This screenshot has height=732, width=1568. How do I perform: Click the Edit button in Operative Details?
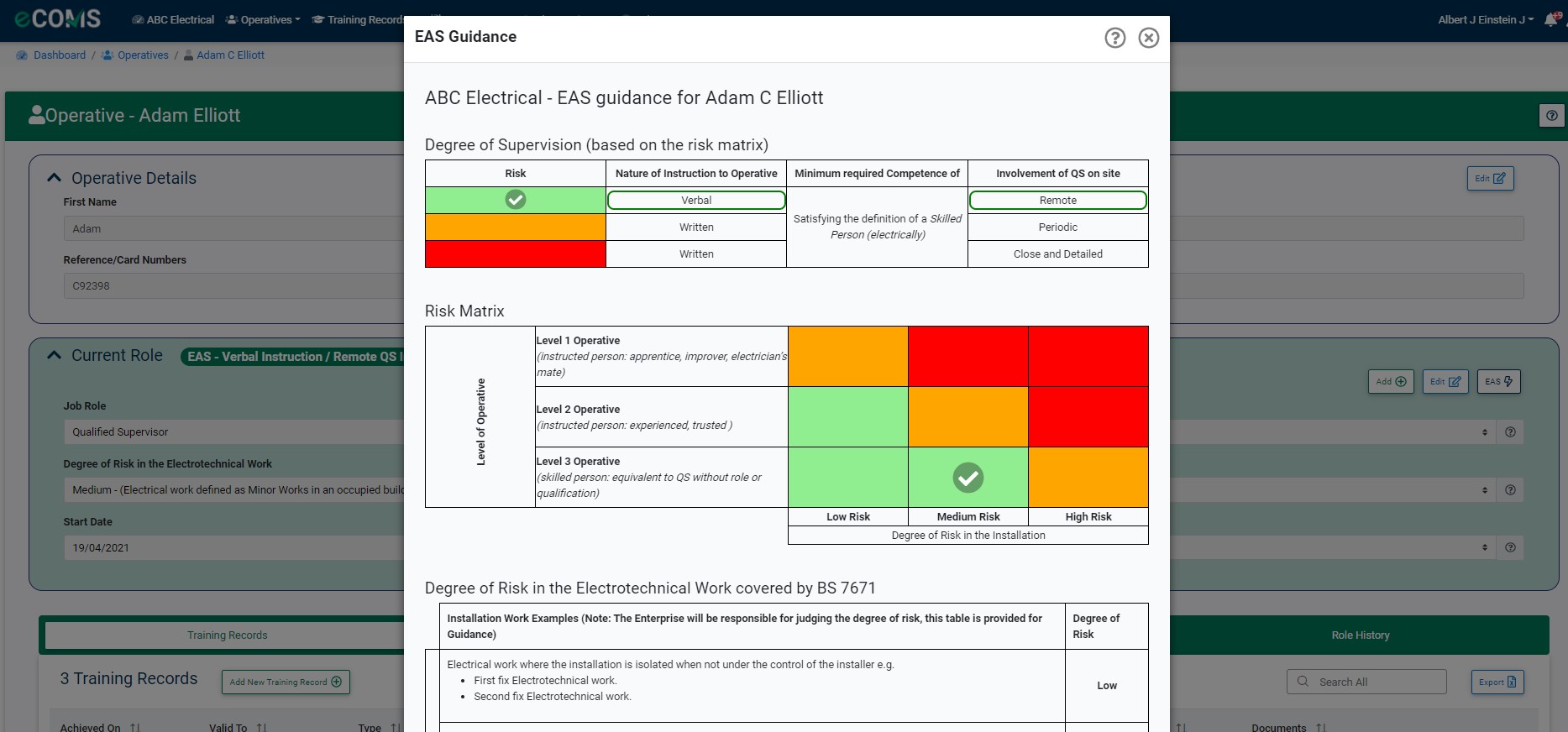1490,178
